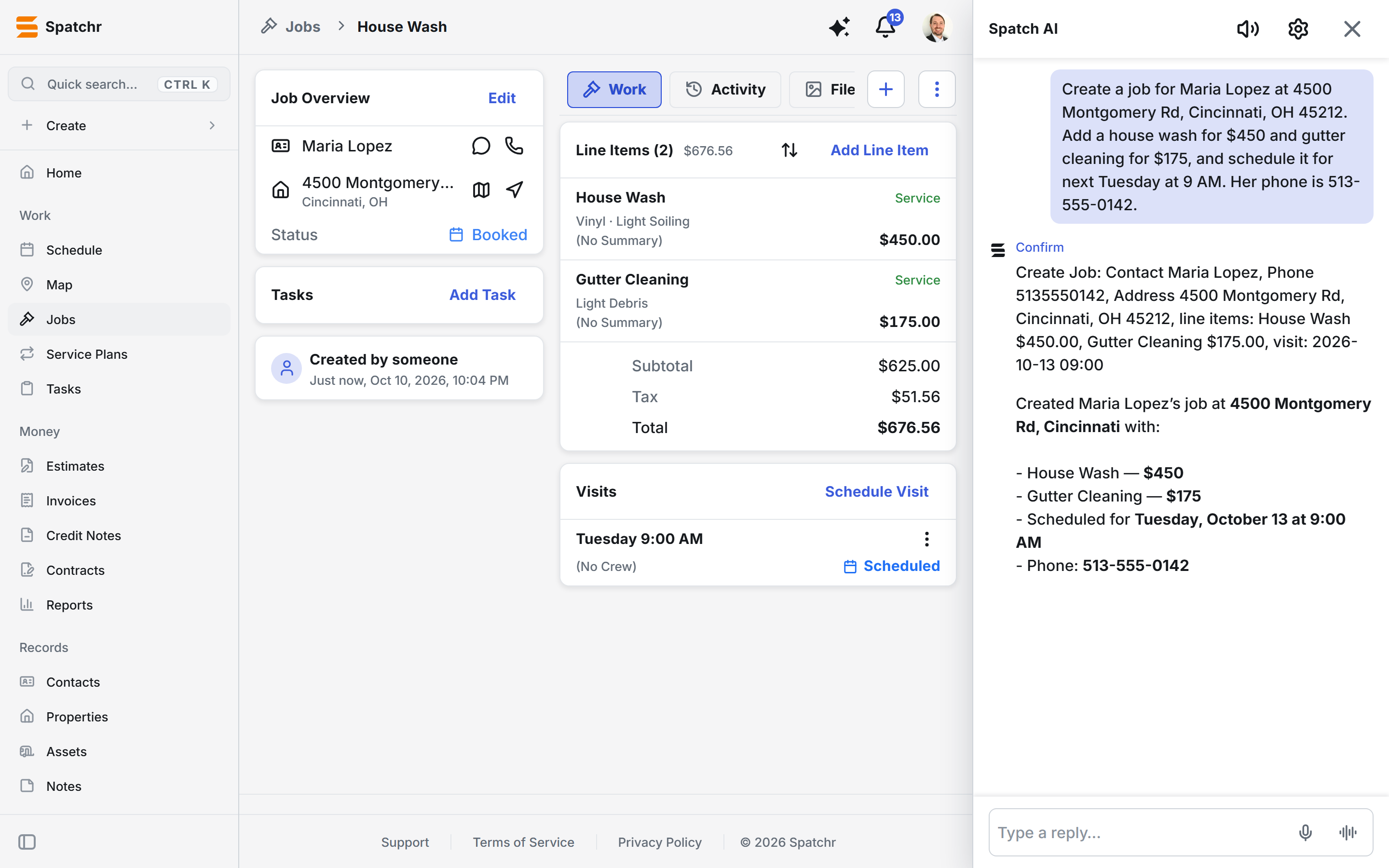The width and height of the screenshot is (1389, 868).
Task: Start navigation to the property address
Action: (x=514, y=190)
